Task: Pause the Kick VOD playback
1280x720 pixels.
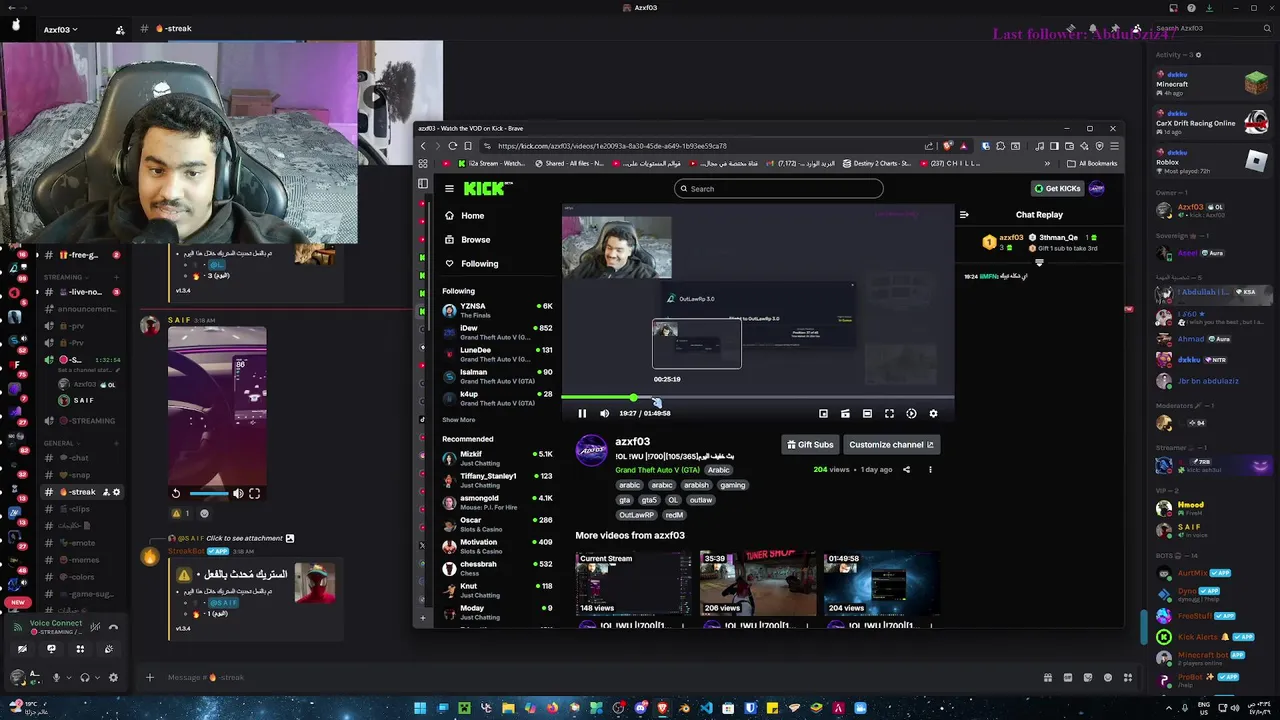Action: pyautogui.click(x=582, y=413)
